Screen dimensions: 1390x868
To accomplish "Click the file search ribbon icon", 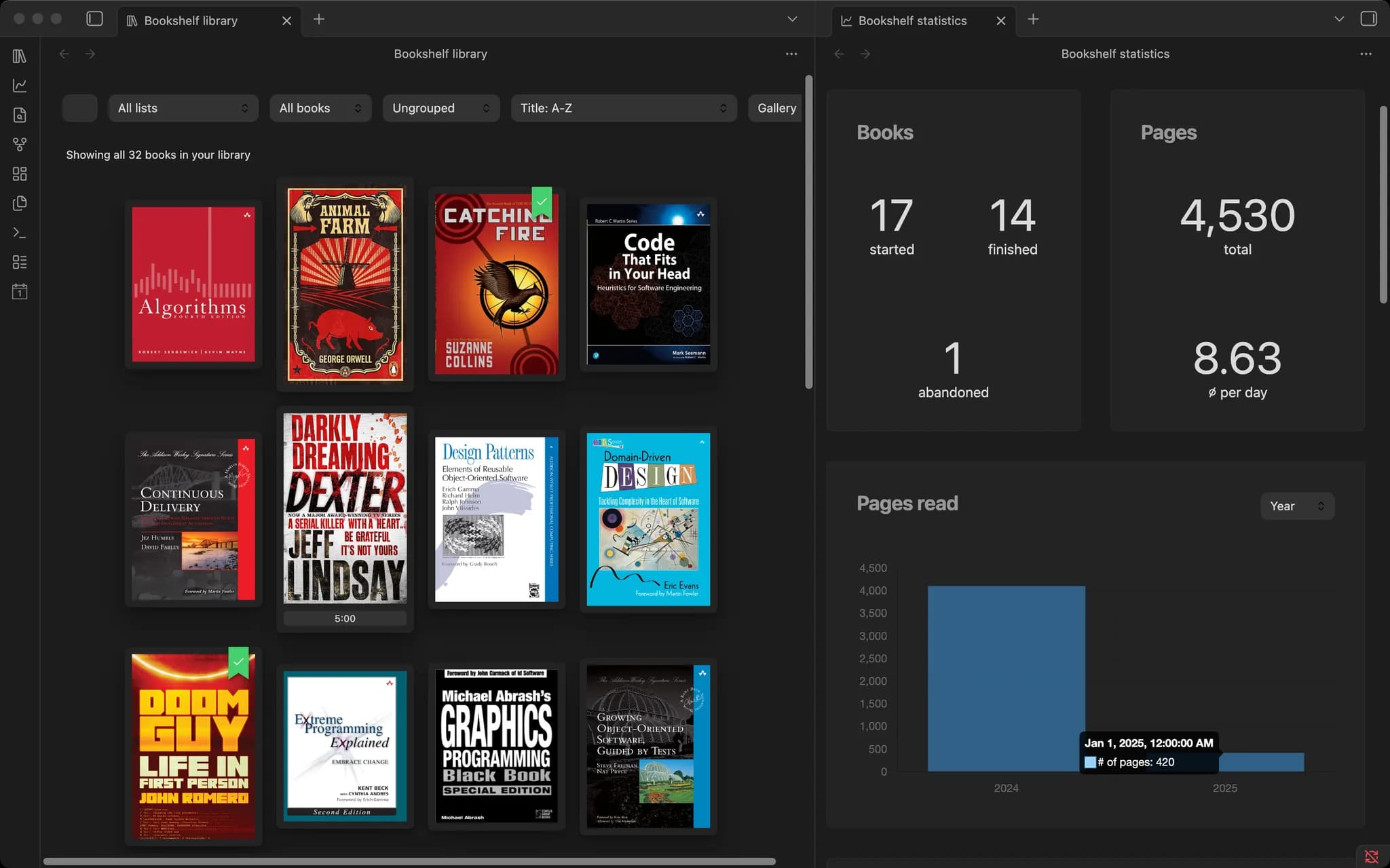I will (x=20, y=115).
